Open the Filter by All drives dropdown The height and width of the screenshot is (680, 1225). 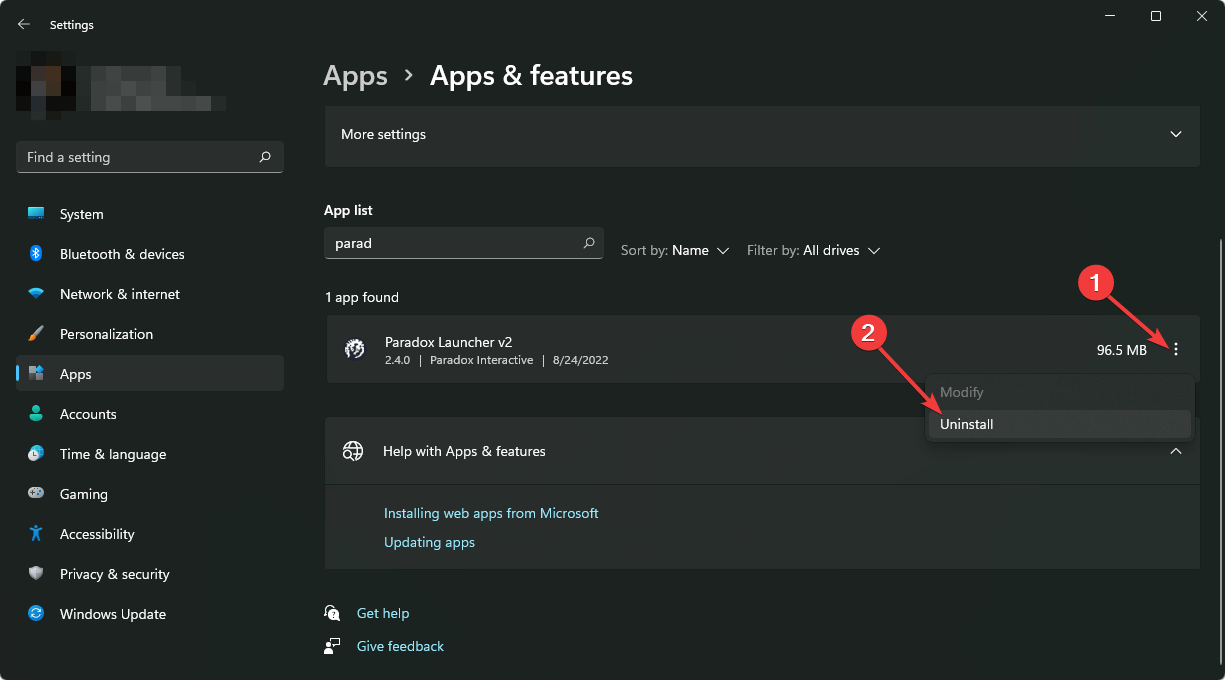(814, 250)
